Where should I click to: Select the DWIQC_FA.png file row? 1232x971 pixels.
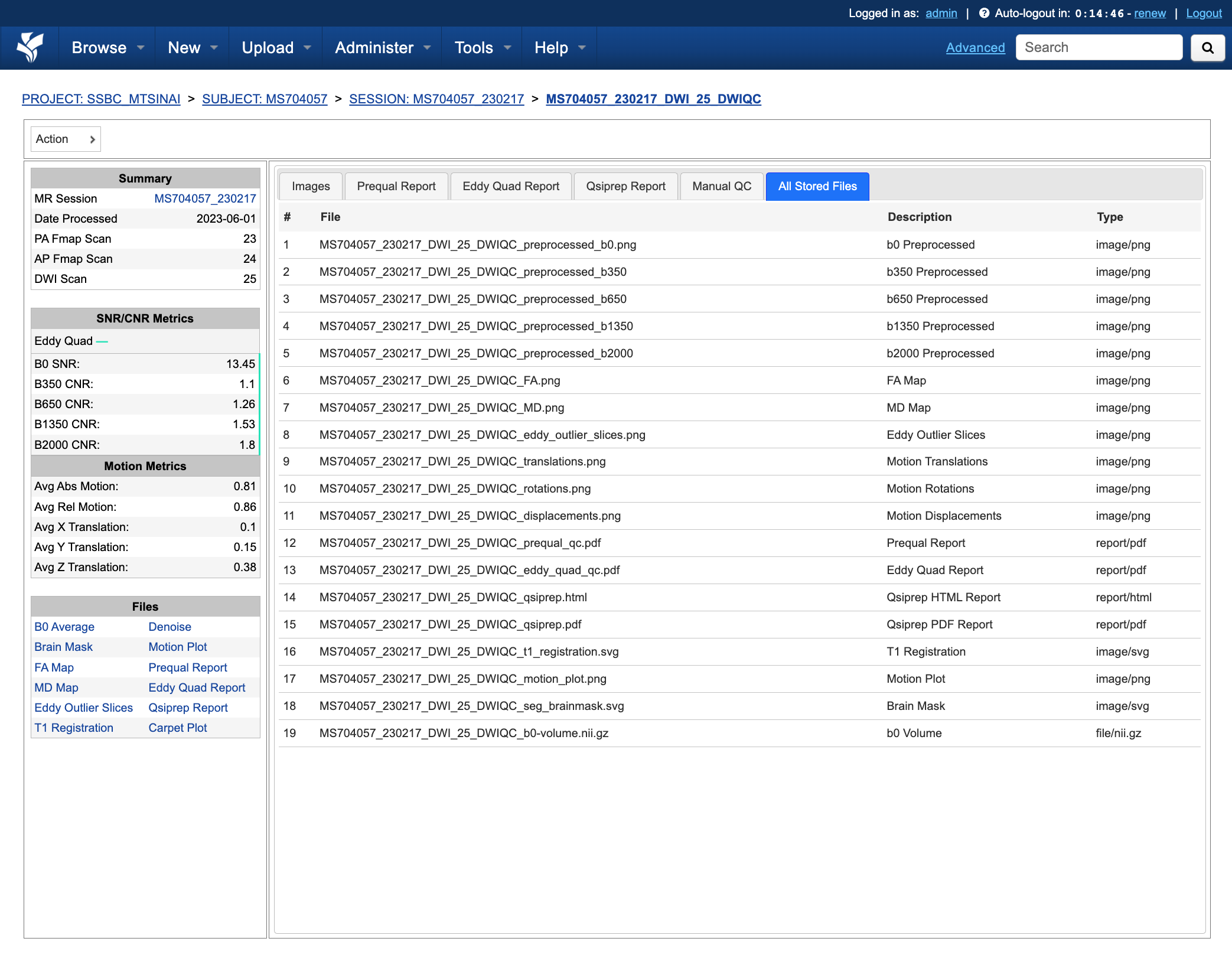point(739,380)
